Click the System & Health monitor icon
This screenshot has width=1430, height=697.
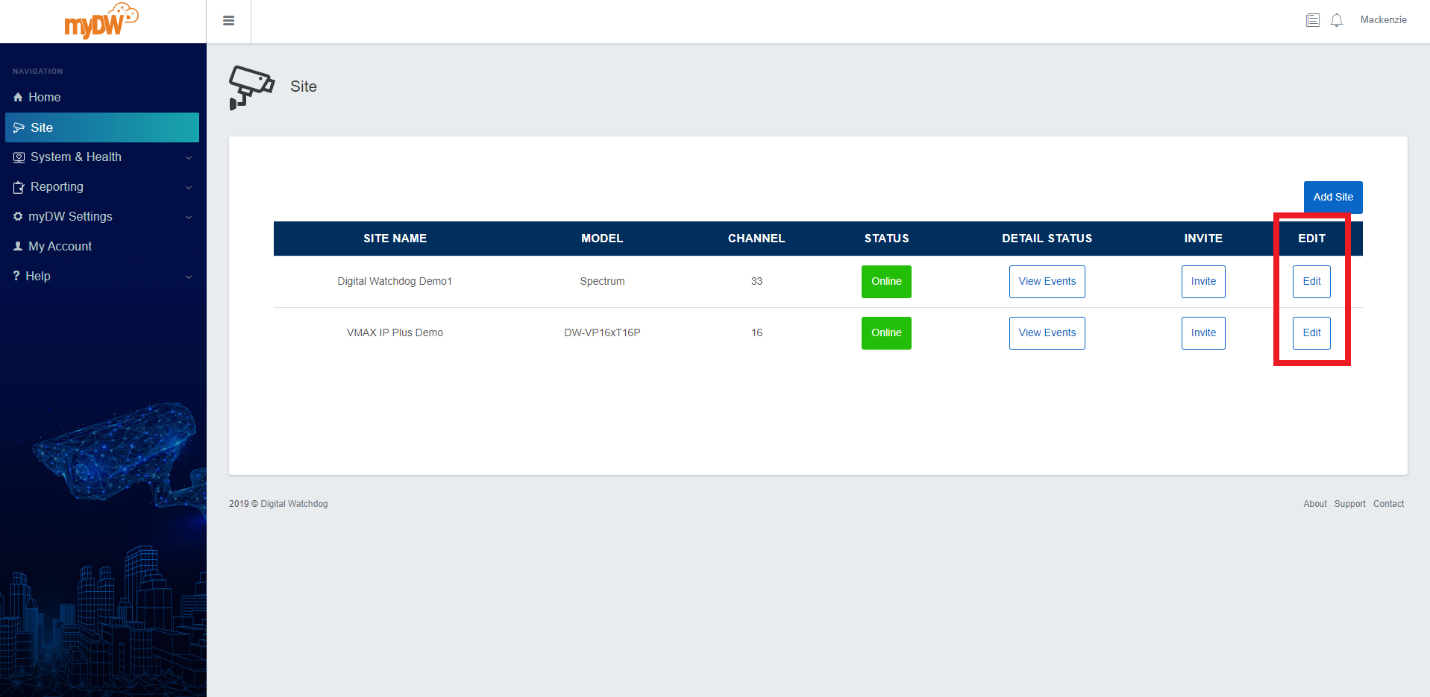[x=19, y=157]
